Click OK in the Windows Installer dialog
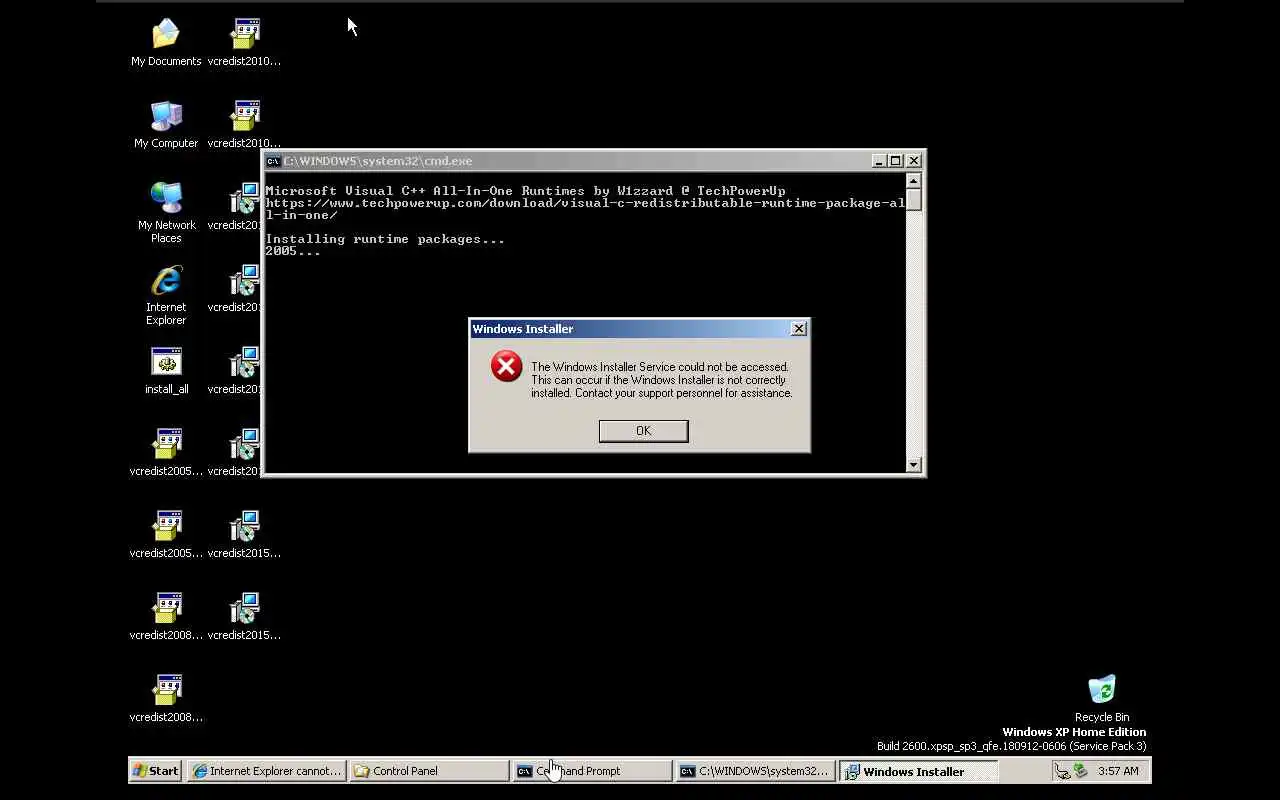The image size is (1280, 800). coord(643,430)
